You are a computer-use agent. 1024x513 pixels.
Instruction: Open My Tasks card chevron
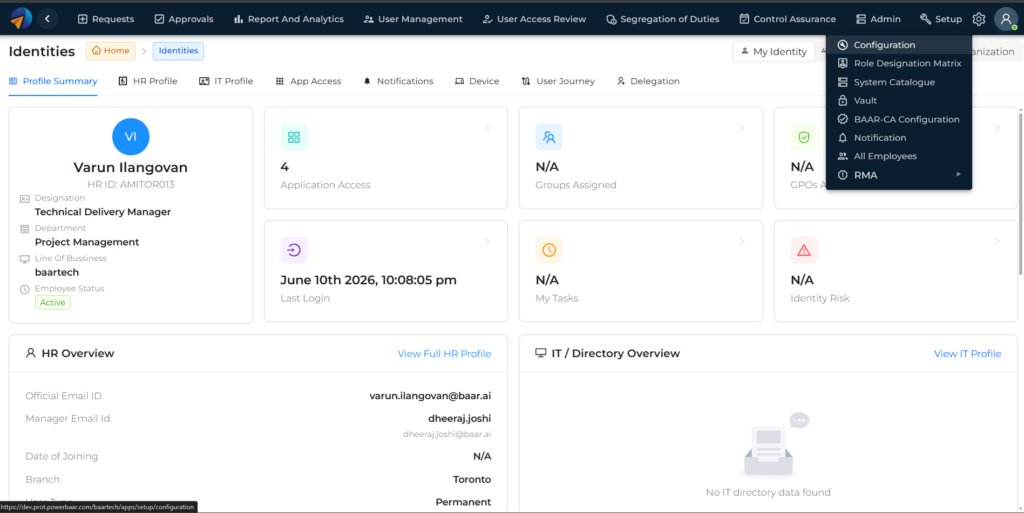pos(742,241)
